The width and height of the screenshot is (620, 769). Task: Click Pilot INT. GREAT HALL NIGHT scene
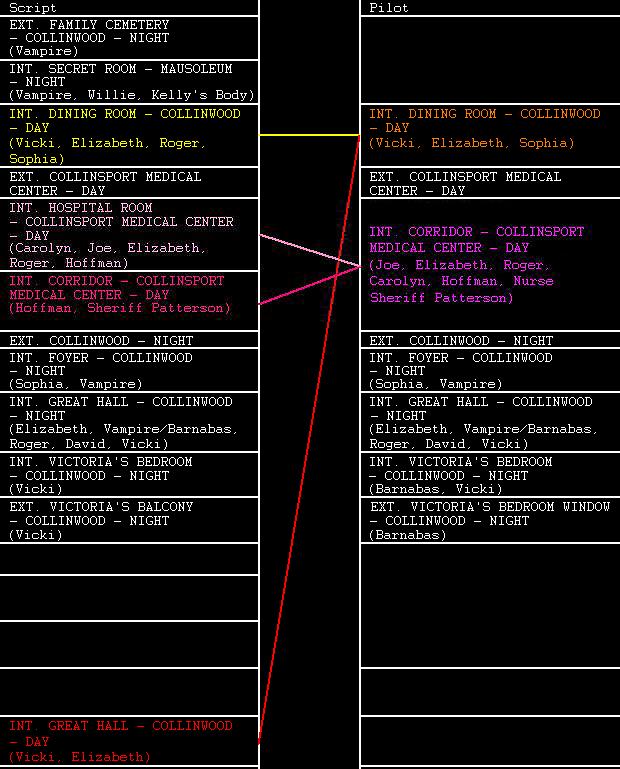click(x=490, y=422)
